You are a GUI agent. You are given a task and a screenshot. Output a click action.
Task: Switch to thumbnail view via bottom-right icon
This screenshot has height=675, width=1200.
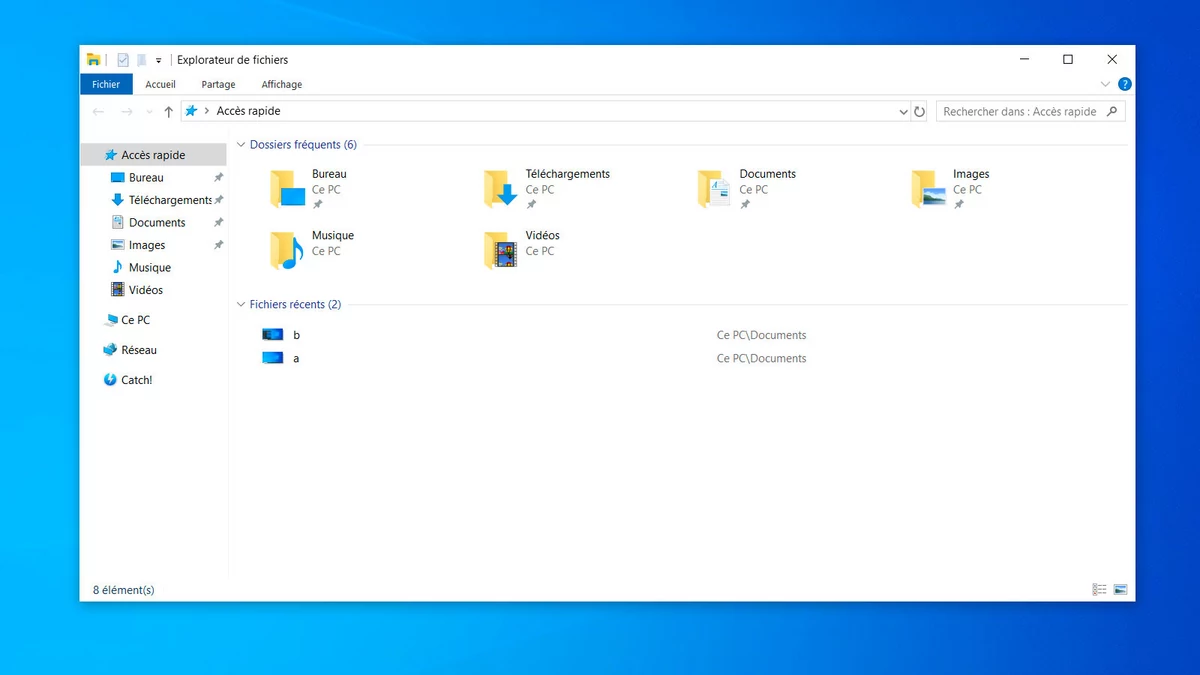coord(1122,589)
